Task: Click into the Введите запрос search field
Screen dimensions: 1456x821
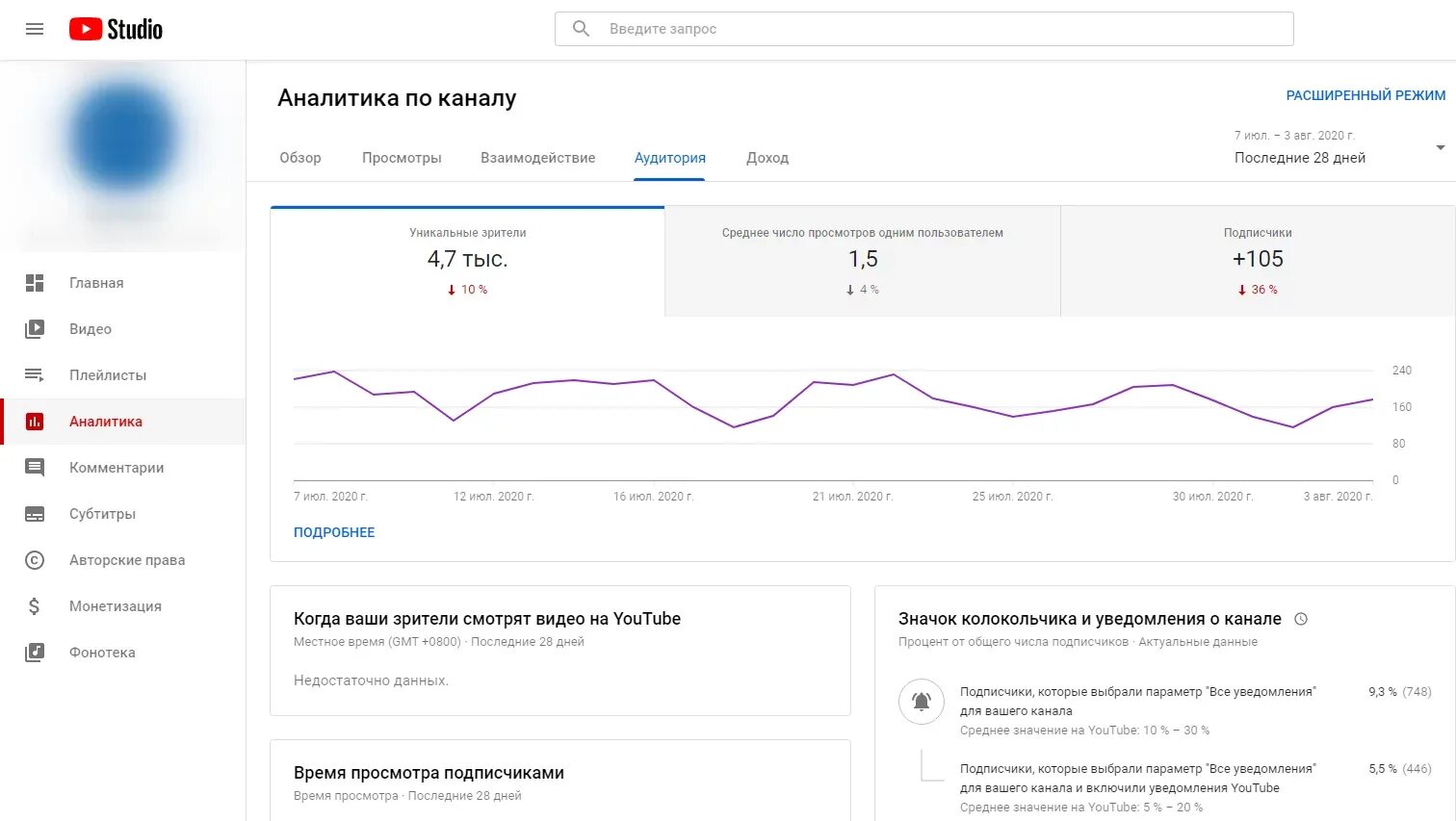Action: [924, 29]
